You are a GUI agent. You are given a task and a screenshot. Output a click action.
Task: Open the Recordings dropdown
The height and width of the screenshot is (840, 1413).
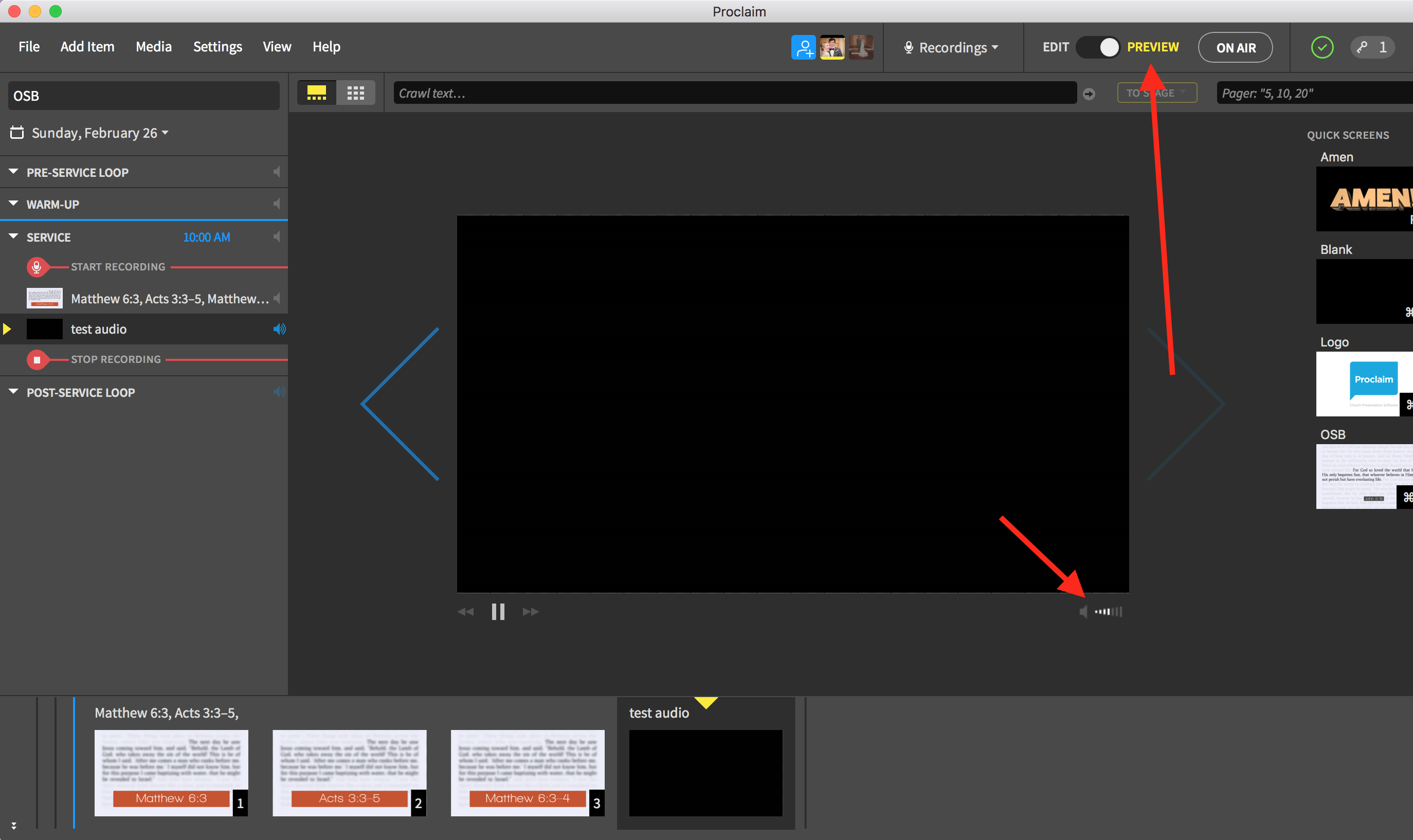(x=952, y=47)
